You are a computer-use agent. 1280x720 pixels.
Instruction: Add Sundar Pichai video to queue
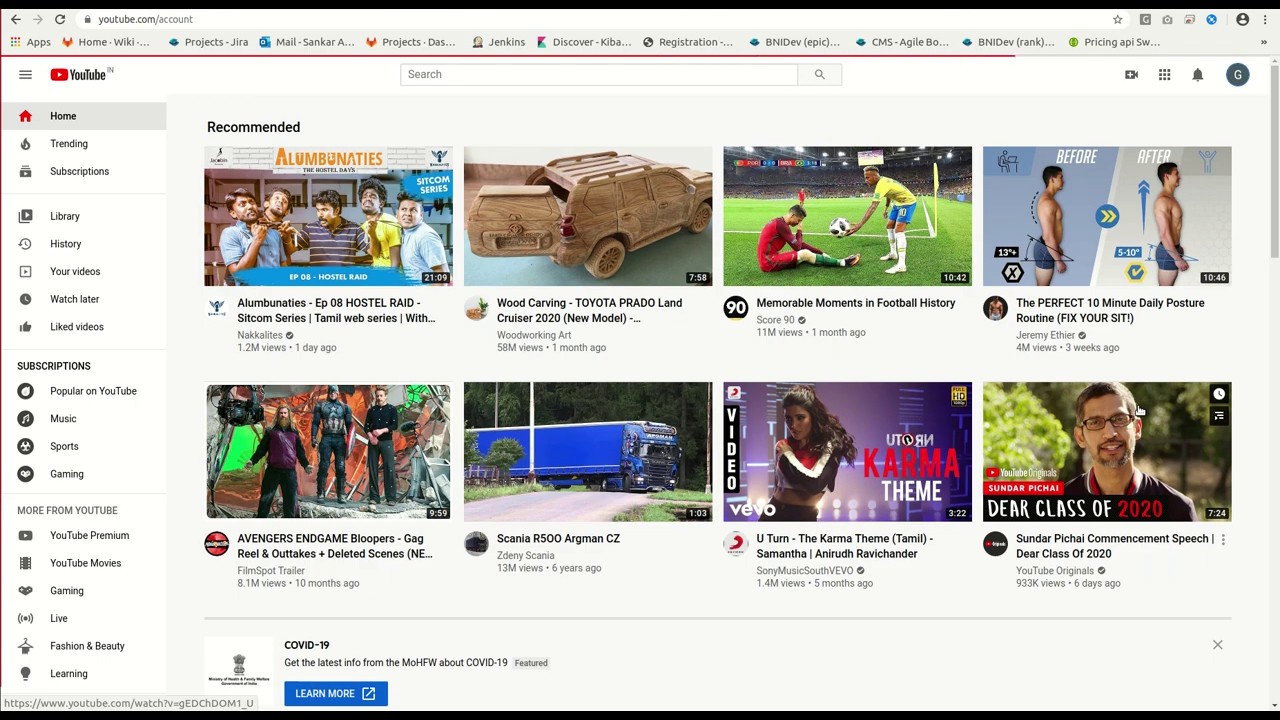[x=1218, y=416]
